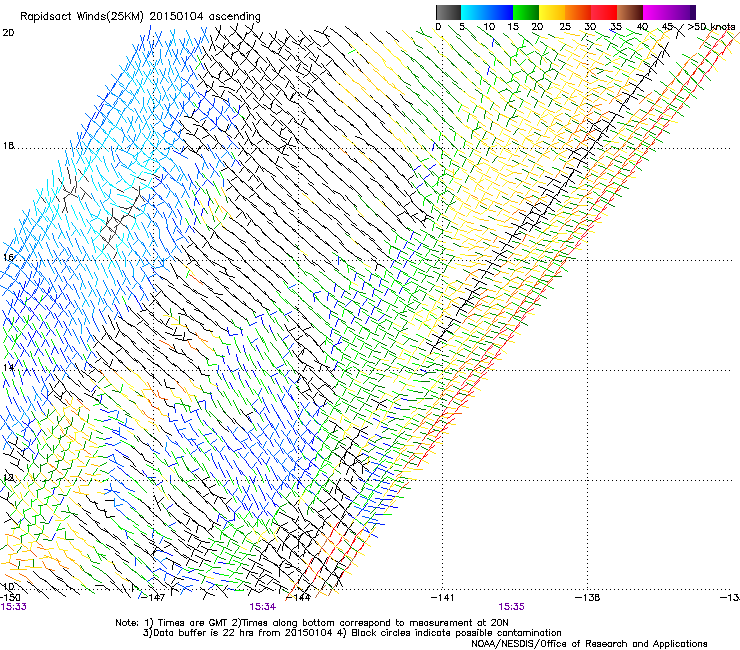Click the gray 0-5 knots color segment
This screenshot has width=740, height=650.
[x=448, y=12]
